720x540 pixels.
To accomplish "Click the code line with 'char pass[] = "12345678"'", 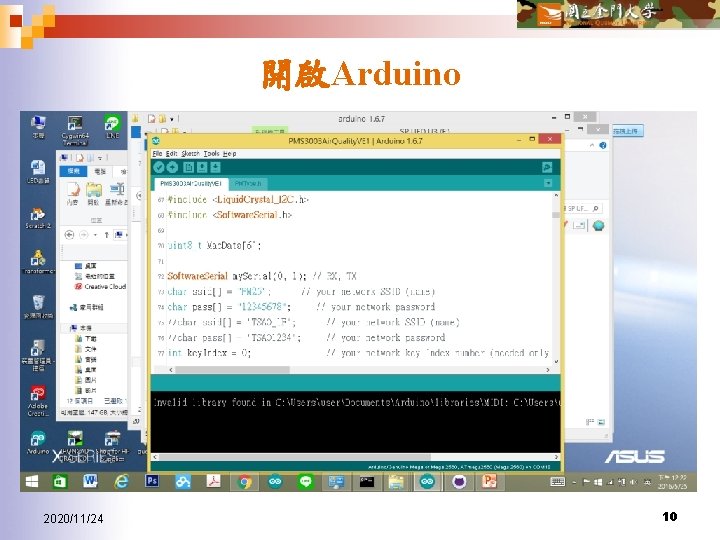I will [301, 307].
